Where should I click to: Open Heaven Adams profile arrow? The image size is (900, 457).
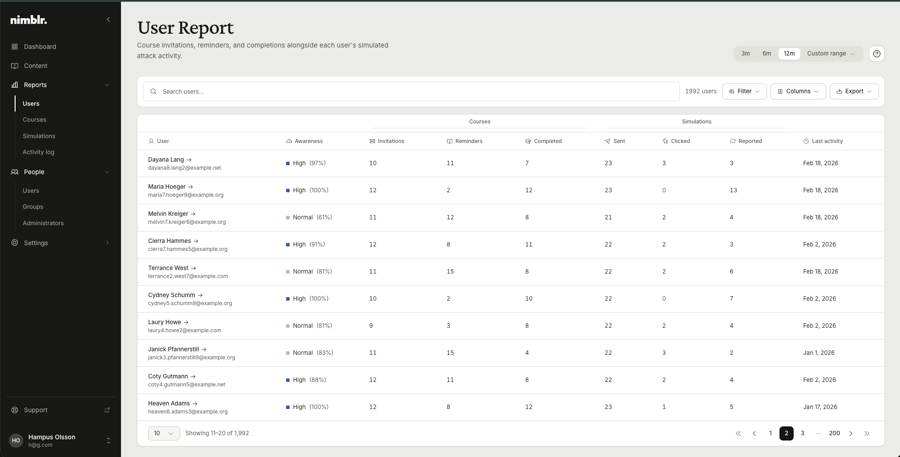coord(195,404)
